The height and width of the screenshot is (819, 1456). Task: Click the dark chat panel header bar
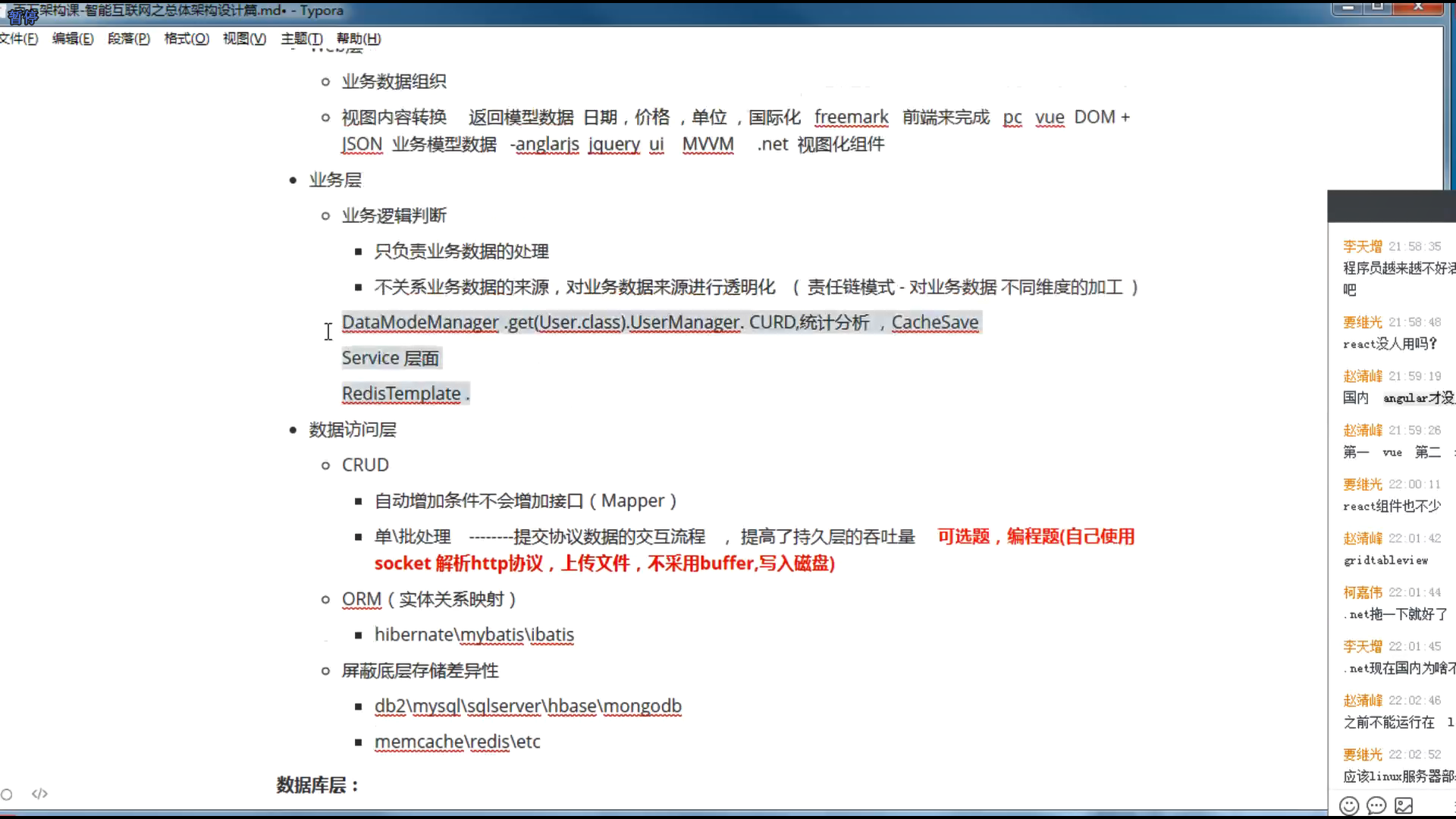click(1392, 206)
